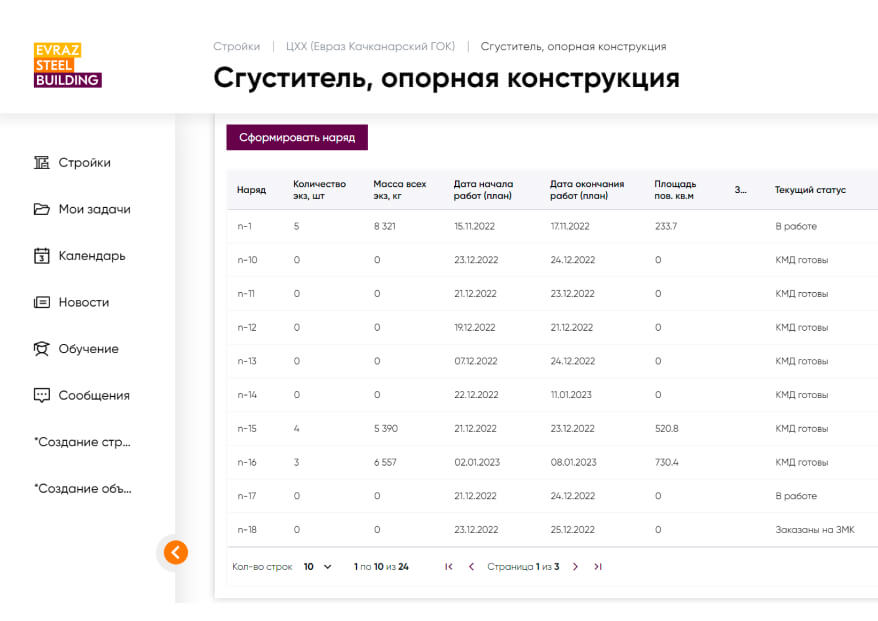878x621 pixels.
Task: Click area value 520.8
Action: point(667,428)
